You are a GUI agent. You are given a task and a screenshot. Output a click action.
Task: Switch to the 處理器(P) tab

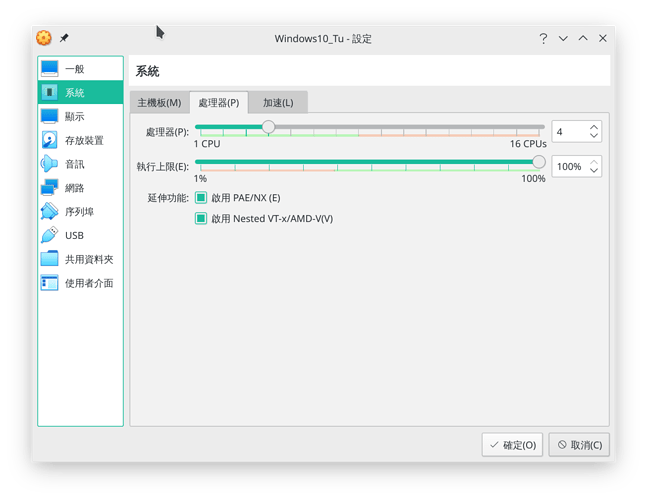point(219,102)
